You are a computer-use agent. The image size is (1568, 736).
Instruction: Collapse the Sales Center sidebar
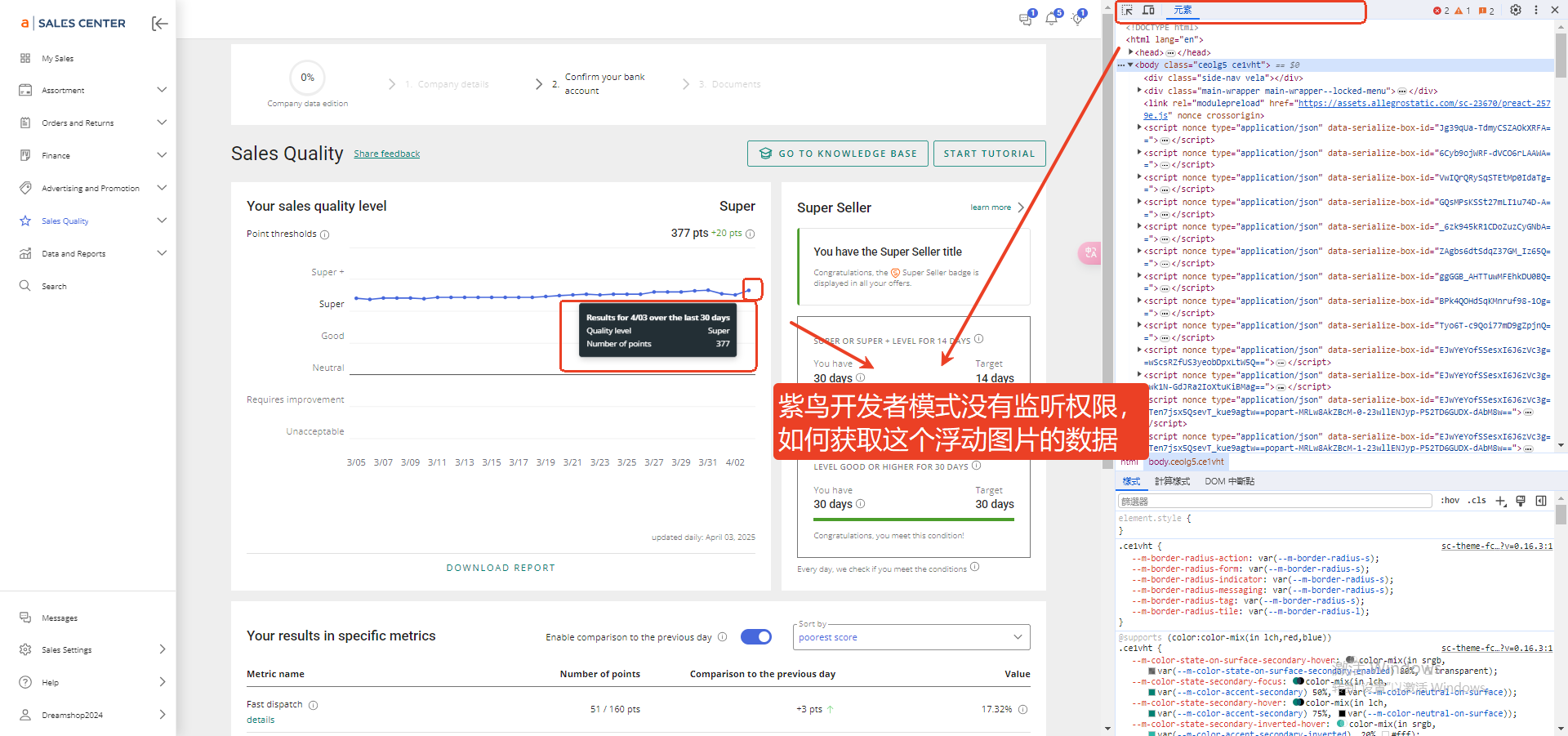pos(160,24)
